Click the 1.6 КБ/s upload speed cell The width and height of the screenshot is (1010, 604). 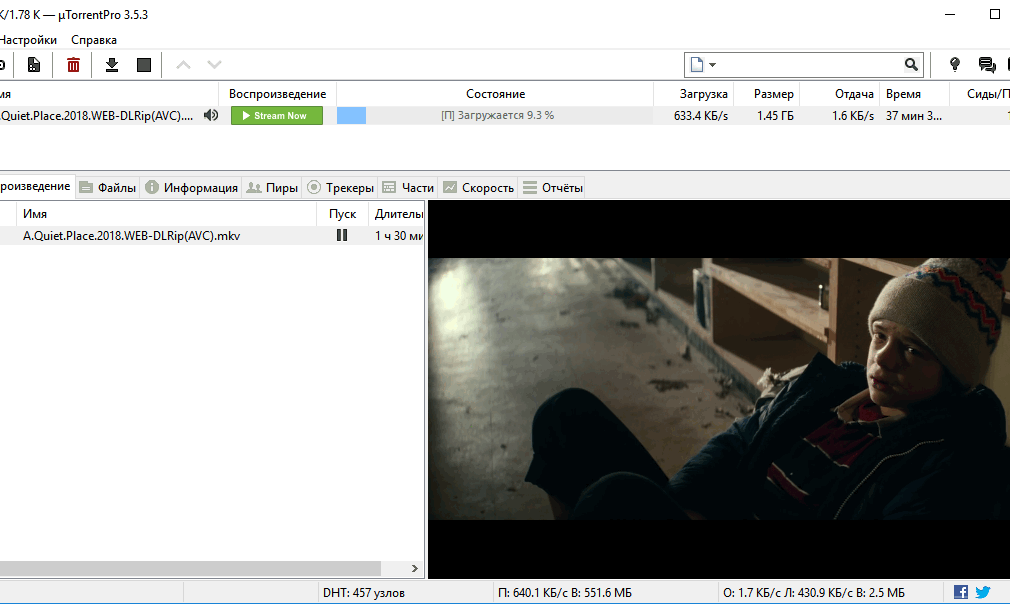[853, 116]
